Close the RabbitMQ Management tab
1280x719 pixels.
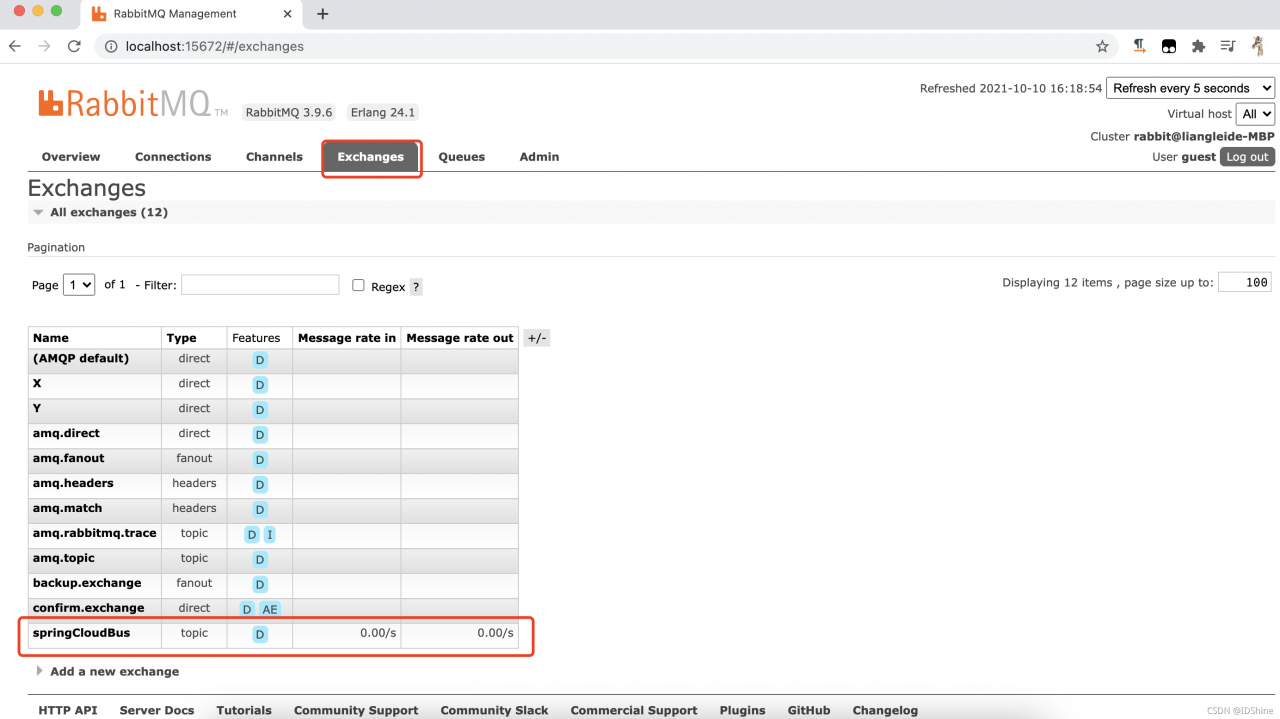tap(288, 14)
